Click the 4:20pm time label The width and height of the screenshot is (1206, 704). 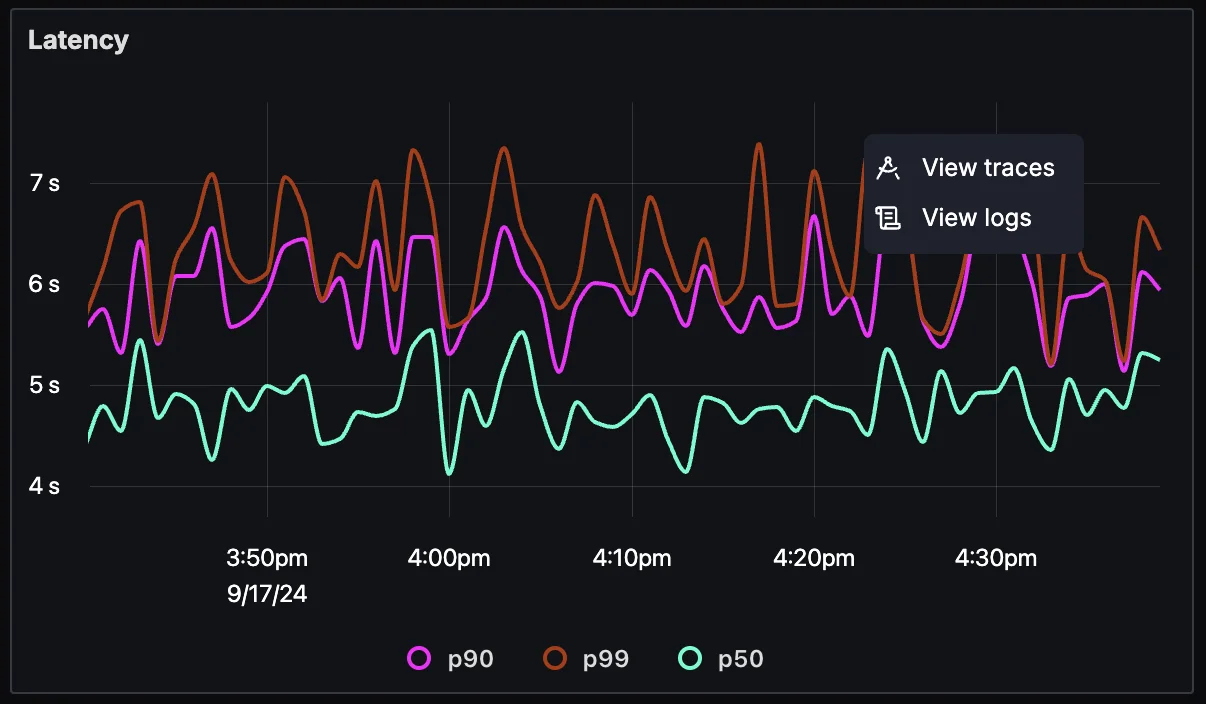pyautogui.click(x=814, y=558)
